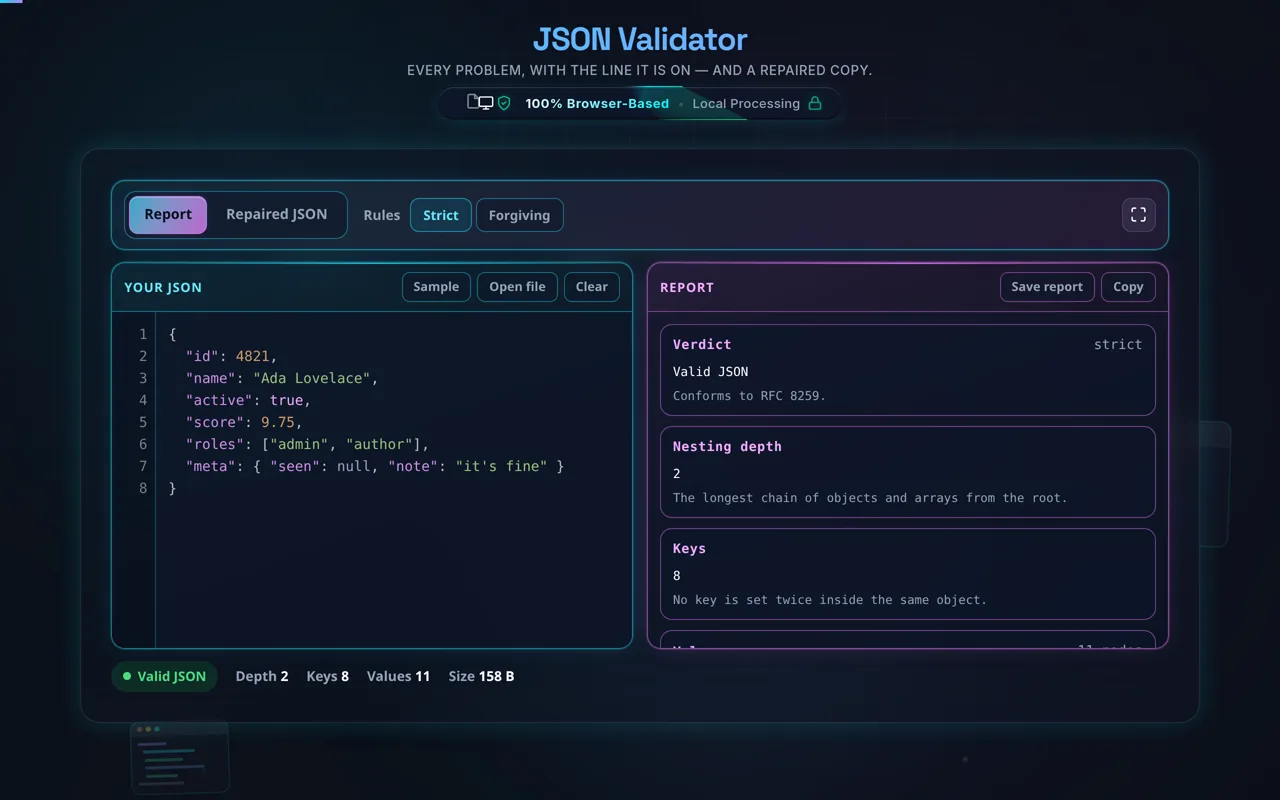Click the "strict" tag on Verdict card
This screenshot has height=800, width=1280.
click(1118, 344)
